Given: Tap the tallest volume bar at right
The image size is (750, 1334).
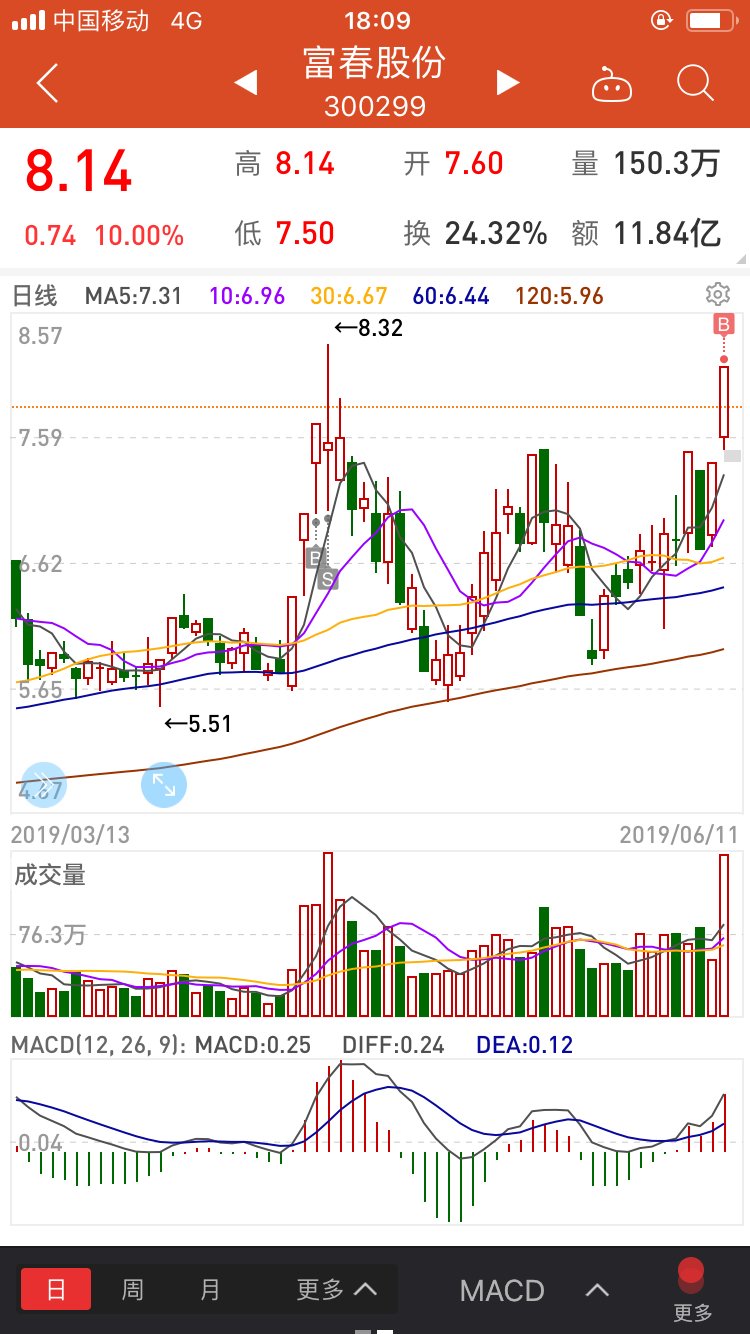Looking at the screenshot, I should tap(724, 936).
